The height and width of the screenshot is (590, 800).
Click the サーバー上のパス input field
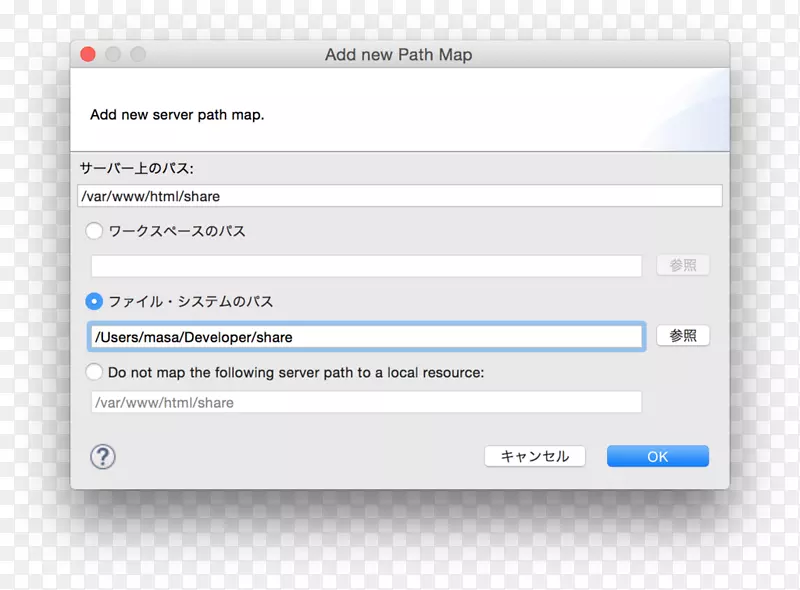pyautogui.click(x=399, y=196)
